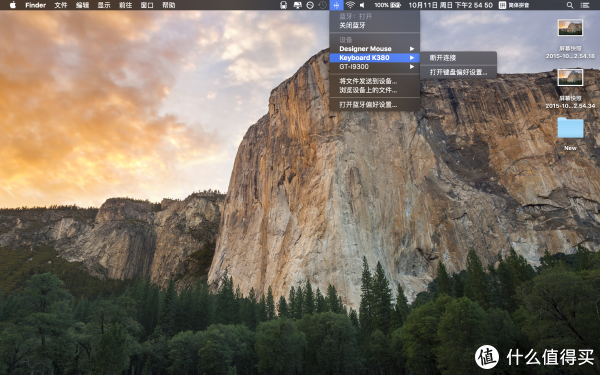Expand the Designer Mouse submenu
This screenshot has height=375, width=600.
click(374, 49)
